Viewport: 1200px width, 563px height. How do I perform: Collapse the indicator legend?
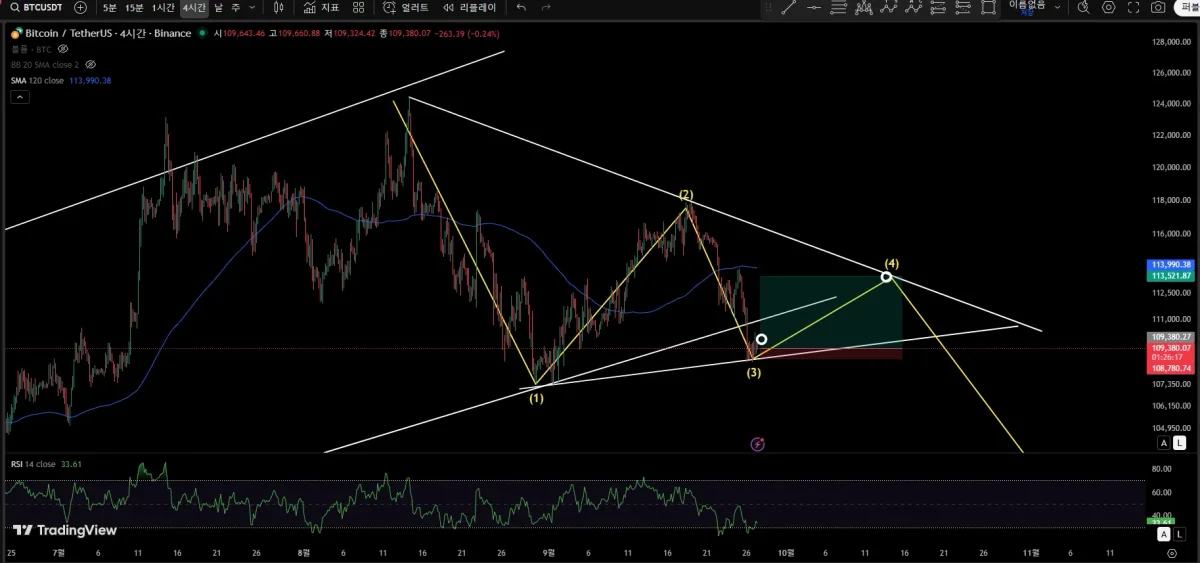pyautogui.click(x=20, y=97)
